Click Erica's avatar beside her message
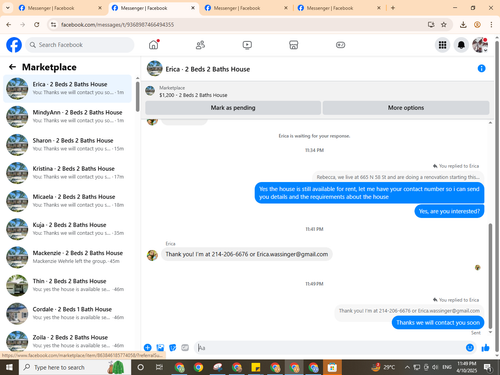 pos(152,255)
